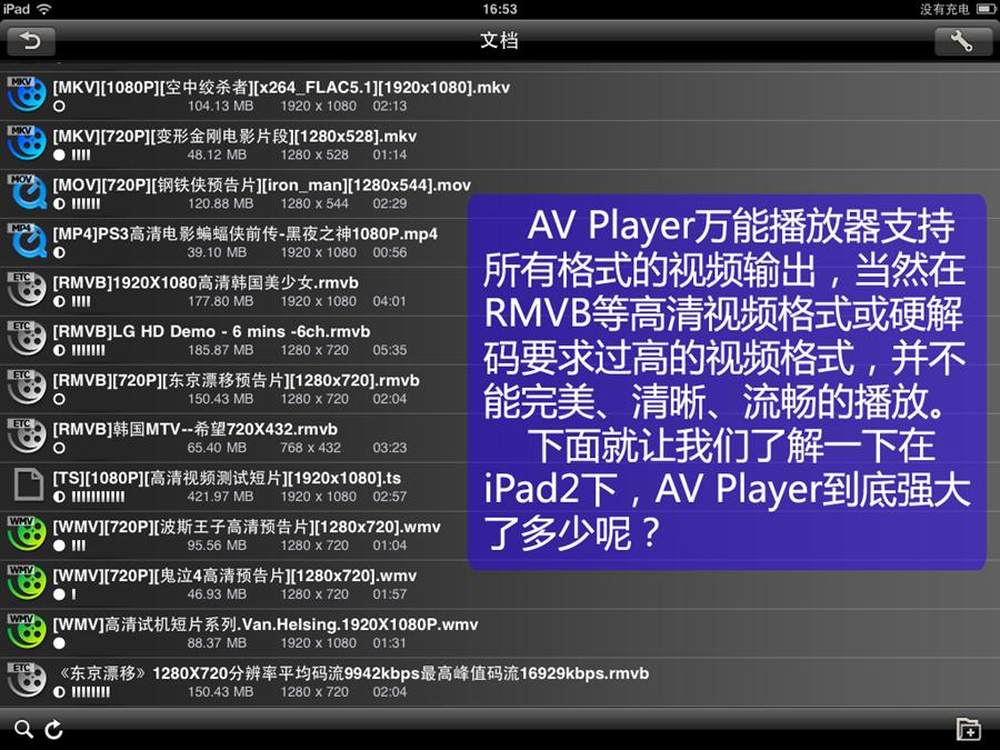Tap the iPad Wi-Fi status icon
The image size is (1000, 750).
(43, 9)
